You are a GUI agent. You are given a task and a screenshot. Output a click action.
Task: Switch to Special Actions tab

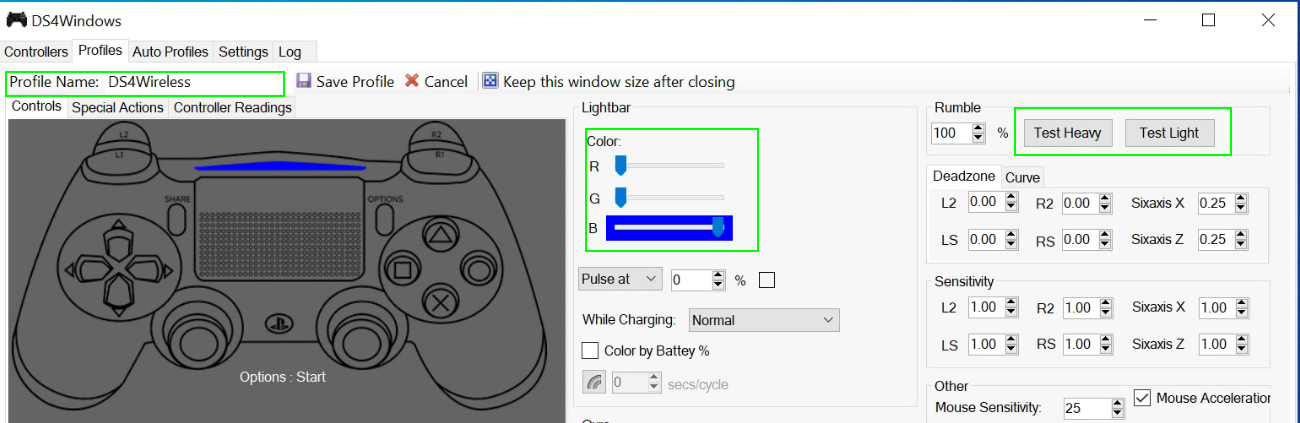118,107
